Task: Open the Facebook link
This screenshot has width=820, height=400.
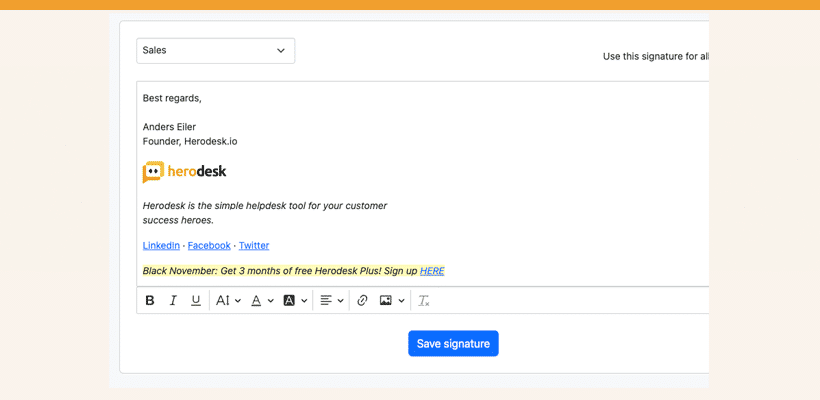Action: pyautogui.click(x=209, y=245)
